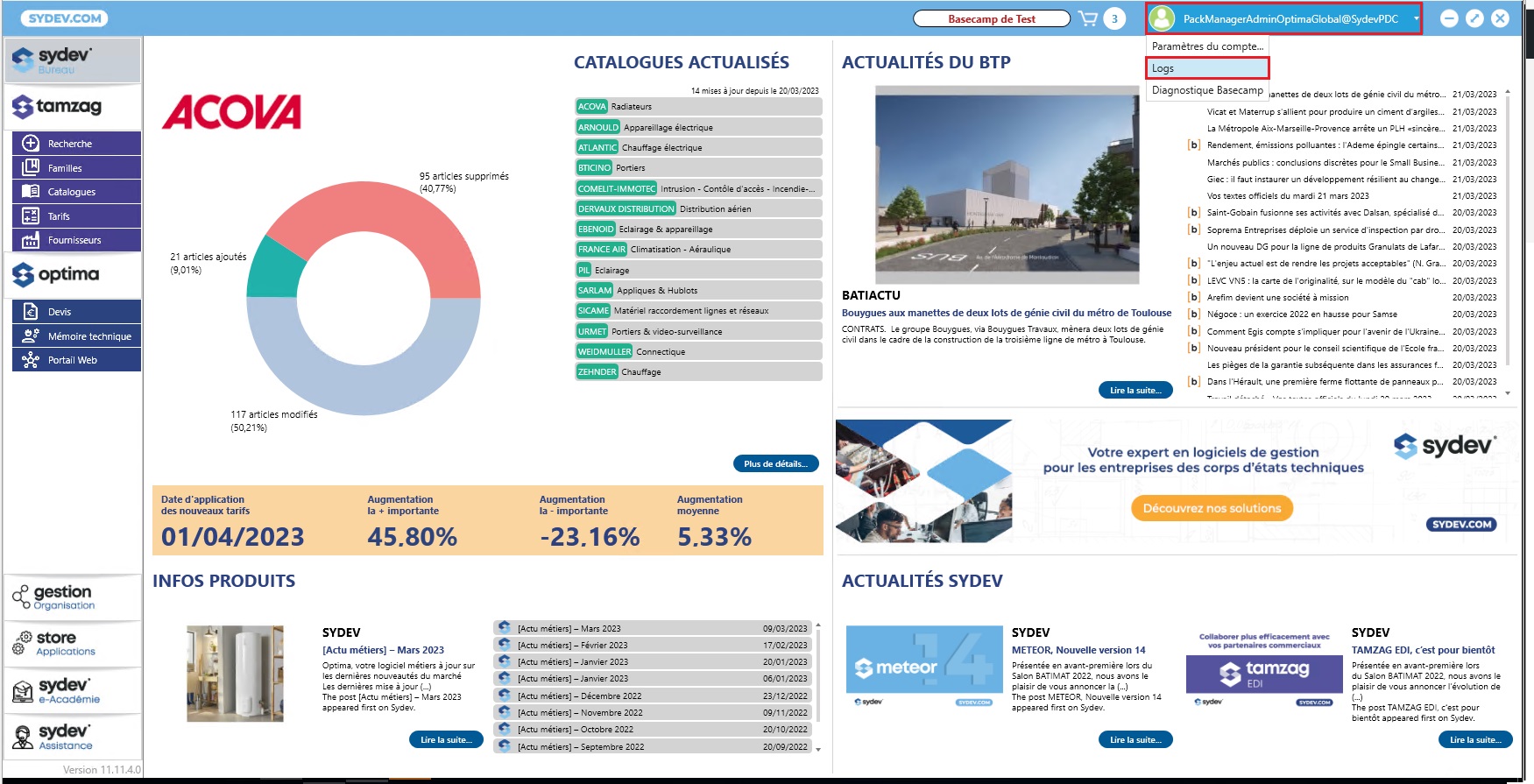Click Lire la suite under TAMZAG EDI
The image size is (1534, 784).
pos(1475,739)
